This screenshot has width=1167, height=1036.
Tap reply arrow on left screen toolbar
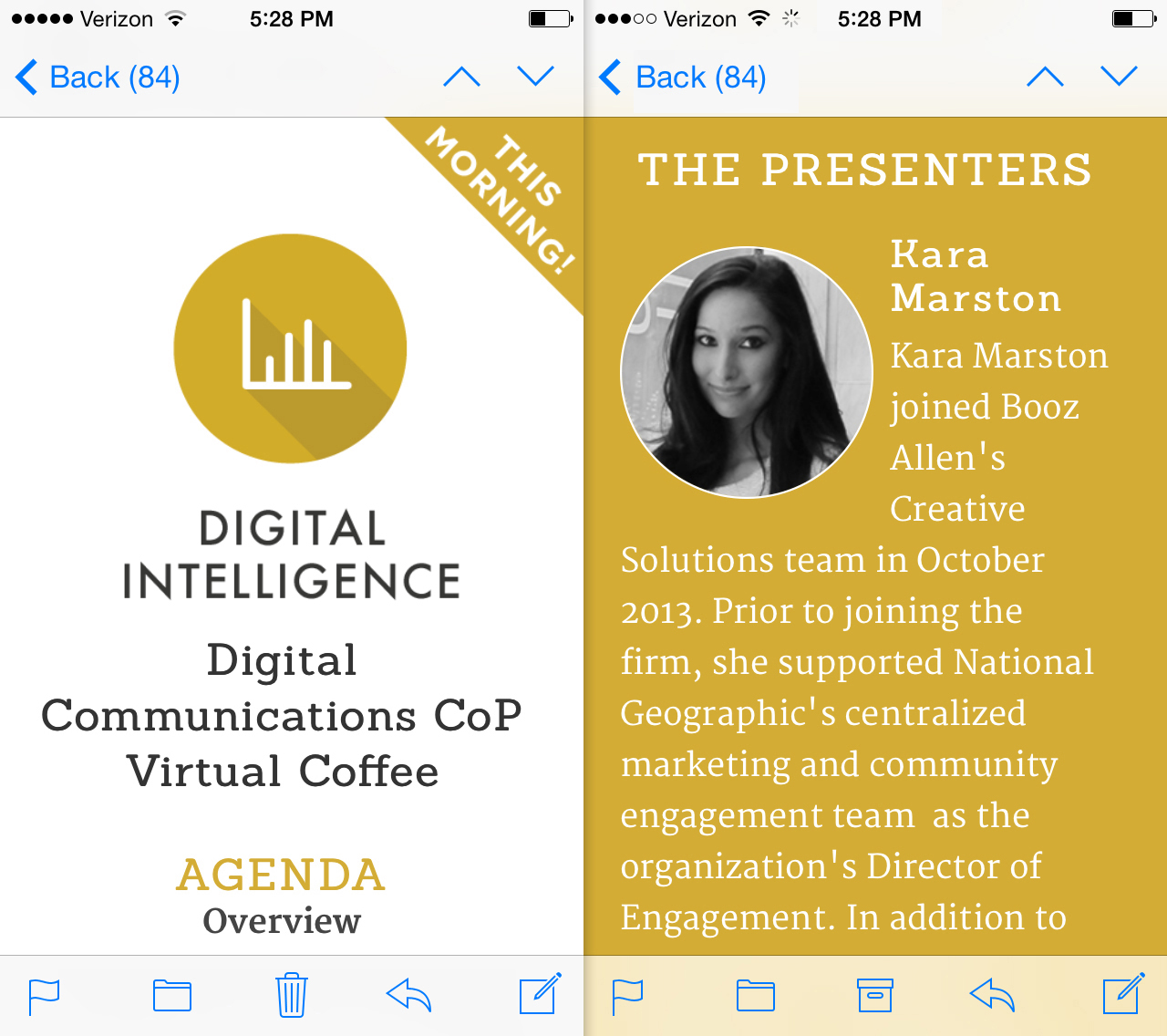408,995
